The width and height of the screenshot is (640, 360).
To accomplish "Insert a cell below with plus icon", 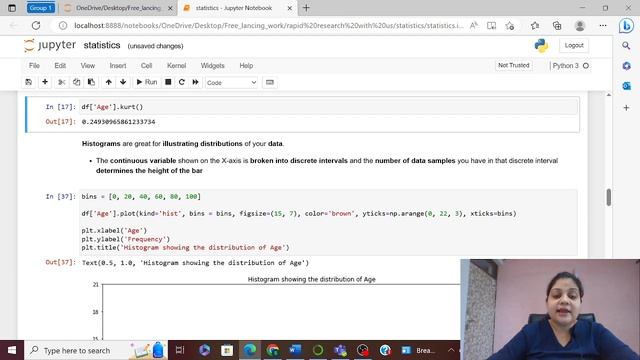I will pyautogui.click(x=45, y=82).
